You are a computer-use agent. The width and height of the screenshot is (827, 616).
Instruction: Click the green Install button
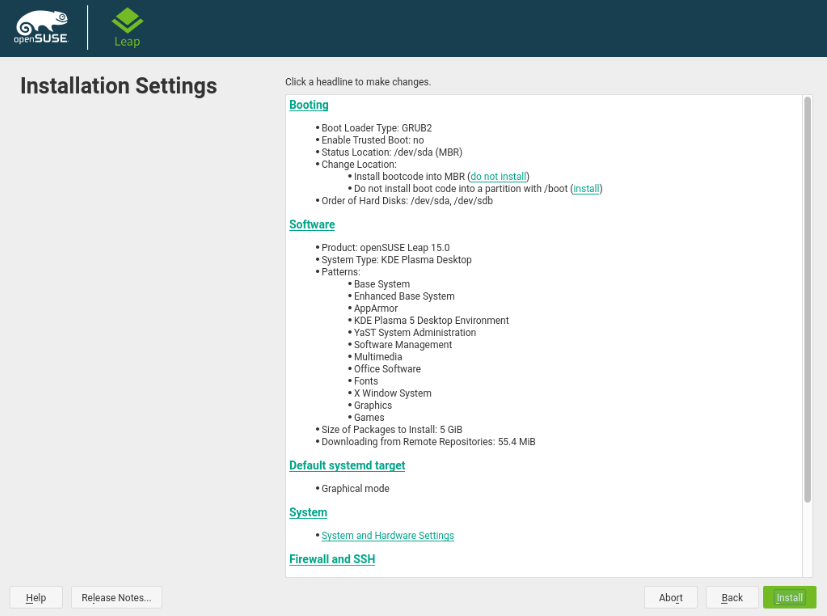point(789,598)
